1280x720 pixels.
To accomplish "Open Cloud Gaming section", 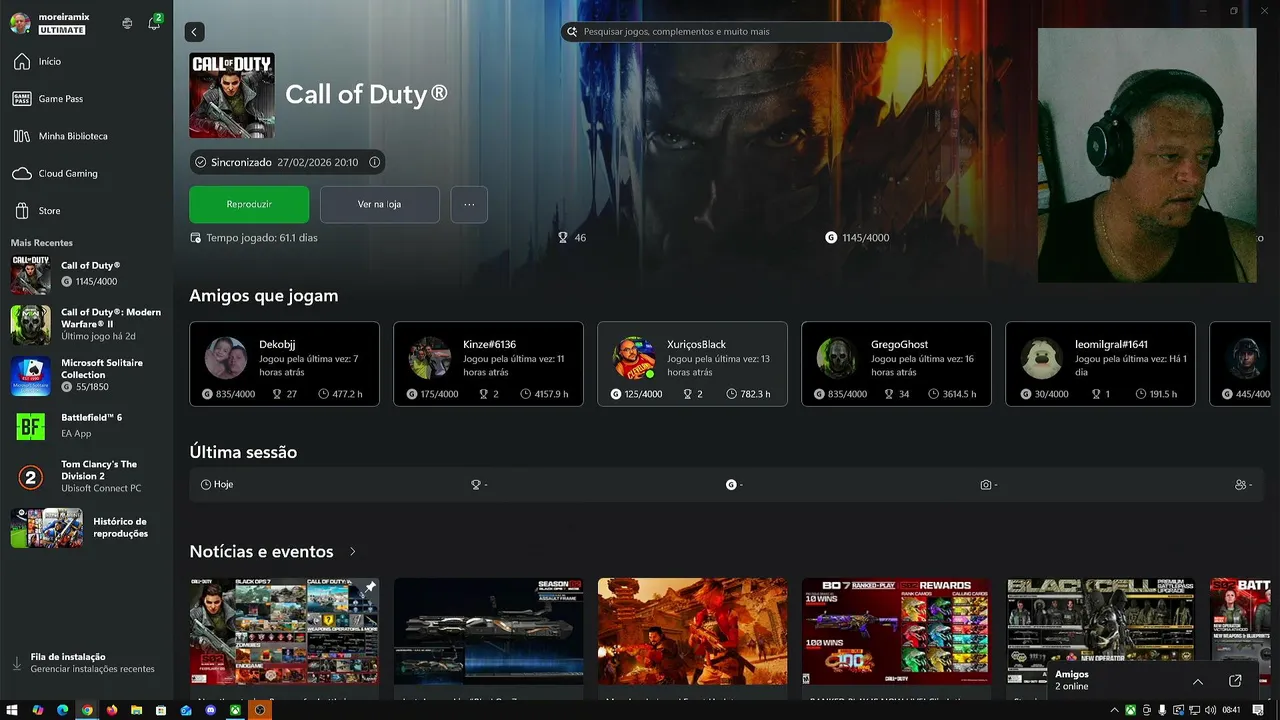I will click(86, 174).
